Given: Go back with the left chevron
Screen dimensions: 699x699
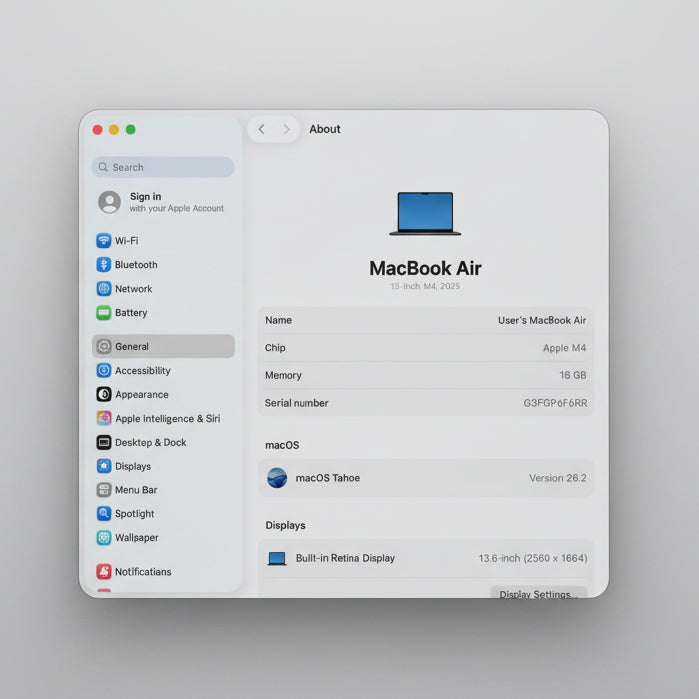Looking at the screenshot, I should click(262, 129).
